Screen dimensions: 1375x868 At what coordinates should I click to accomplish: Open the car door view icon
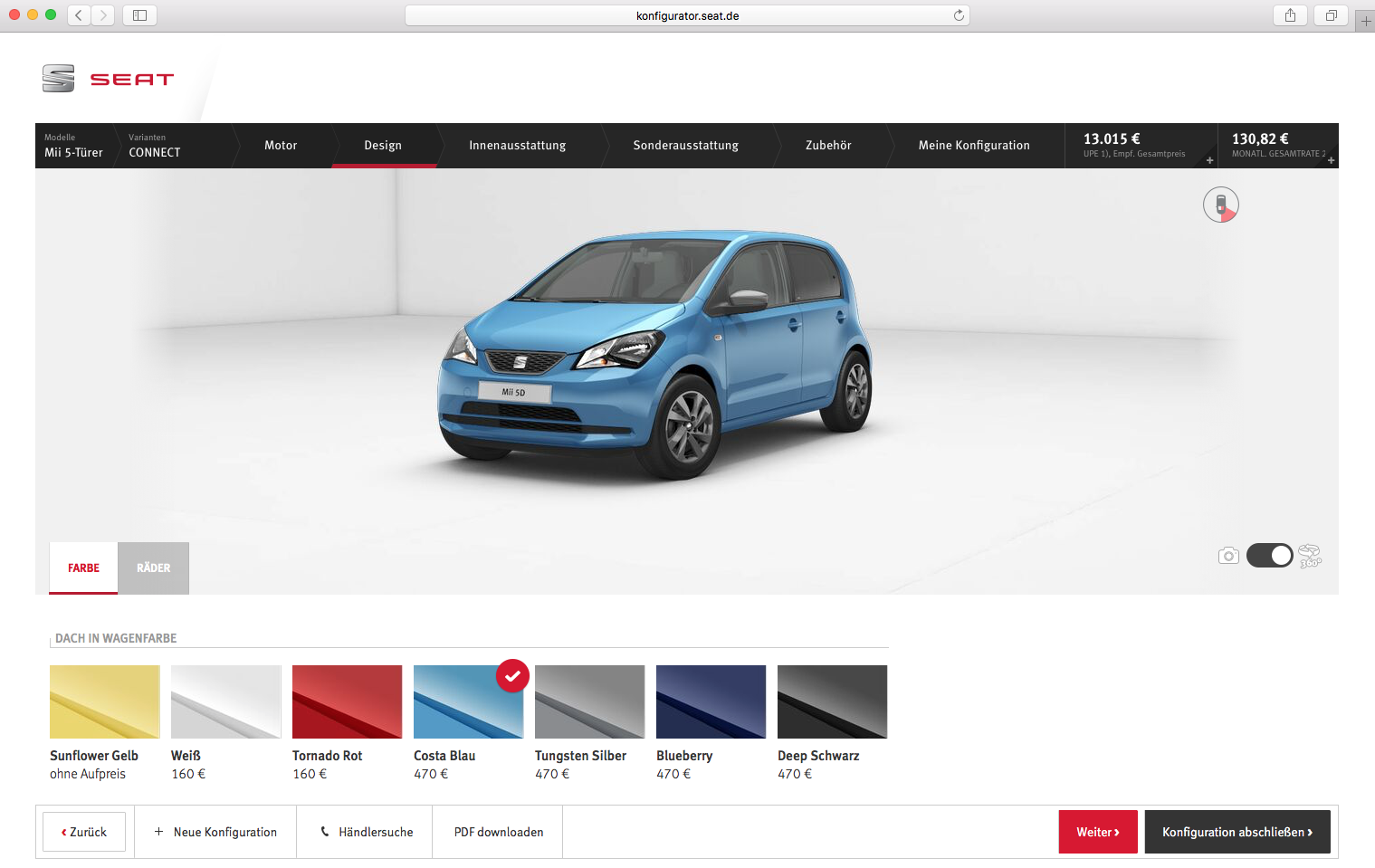tap(1220, 205)
